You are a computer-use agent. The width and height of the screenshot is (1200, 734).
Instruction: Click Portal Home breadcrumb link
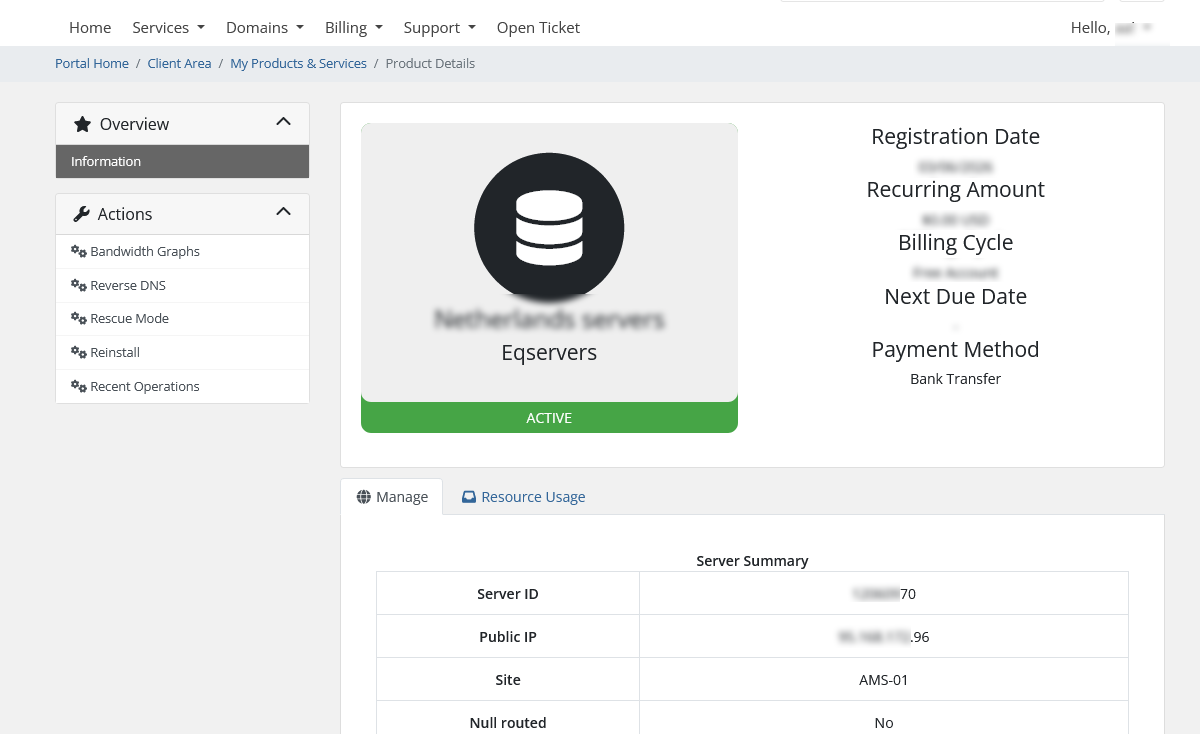(x=92, y=63)
